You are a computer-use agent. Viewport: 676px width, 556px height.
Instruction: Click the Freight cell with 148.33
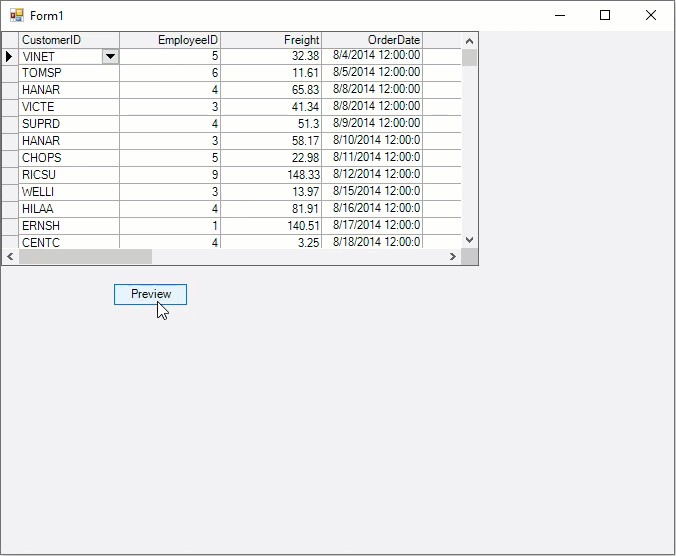click(x=271, y=175)
